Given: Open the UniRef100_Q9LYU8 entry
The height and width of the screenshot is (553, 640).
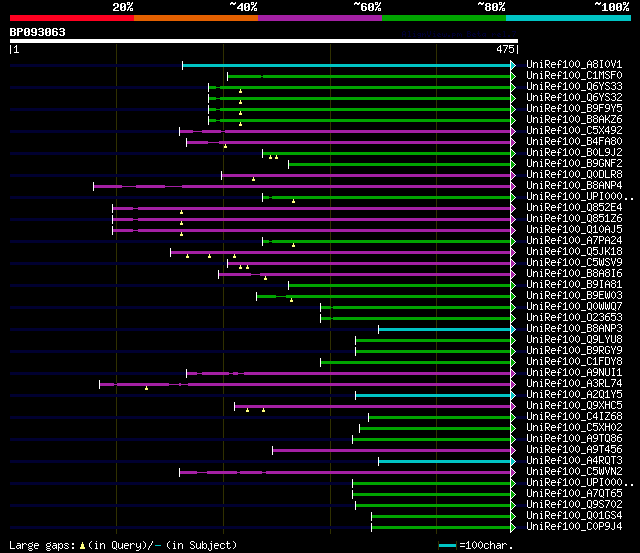Looking at the screenshot, I should coord(574,340).
